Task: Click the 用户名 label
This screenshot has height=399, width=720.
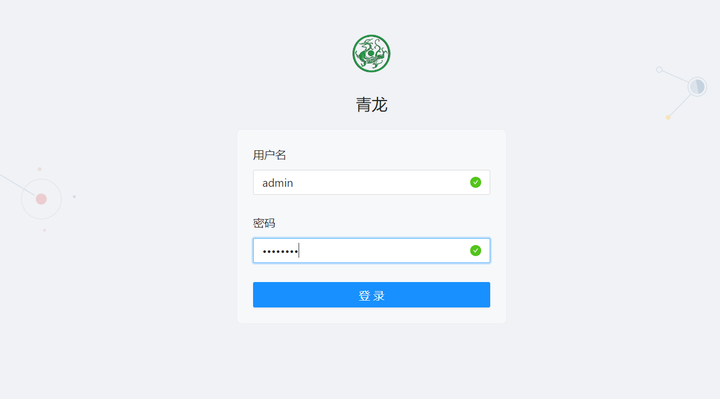Action: (x=270, y=155)
